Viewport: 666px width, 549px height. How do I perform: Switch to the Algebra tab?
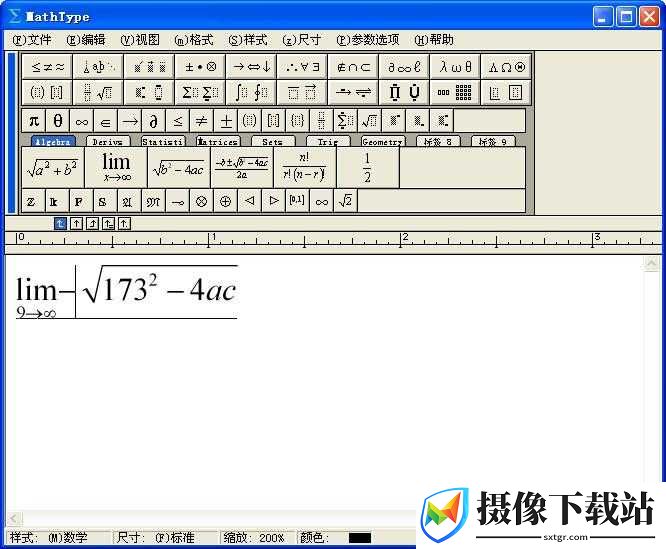(53, 142)
